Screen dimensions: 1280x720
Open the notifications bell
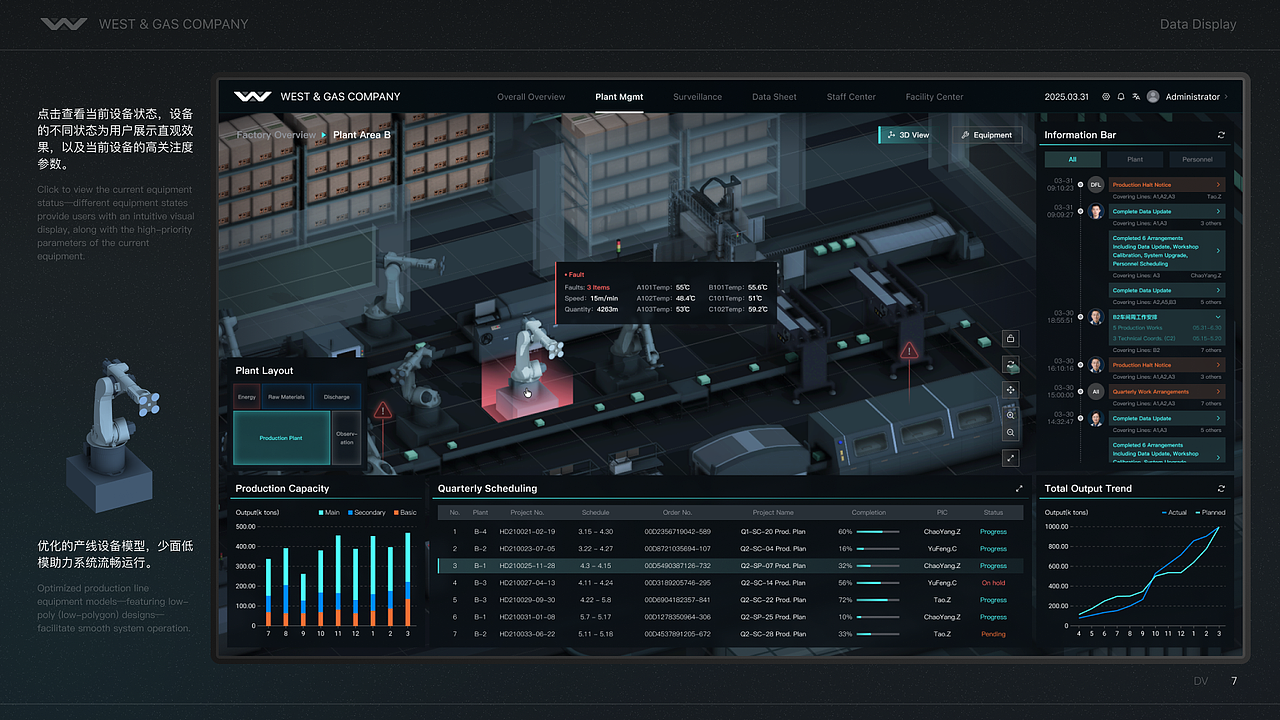coord(1121,97)
